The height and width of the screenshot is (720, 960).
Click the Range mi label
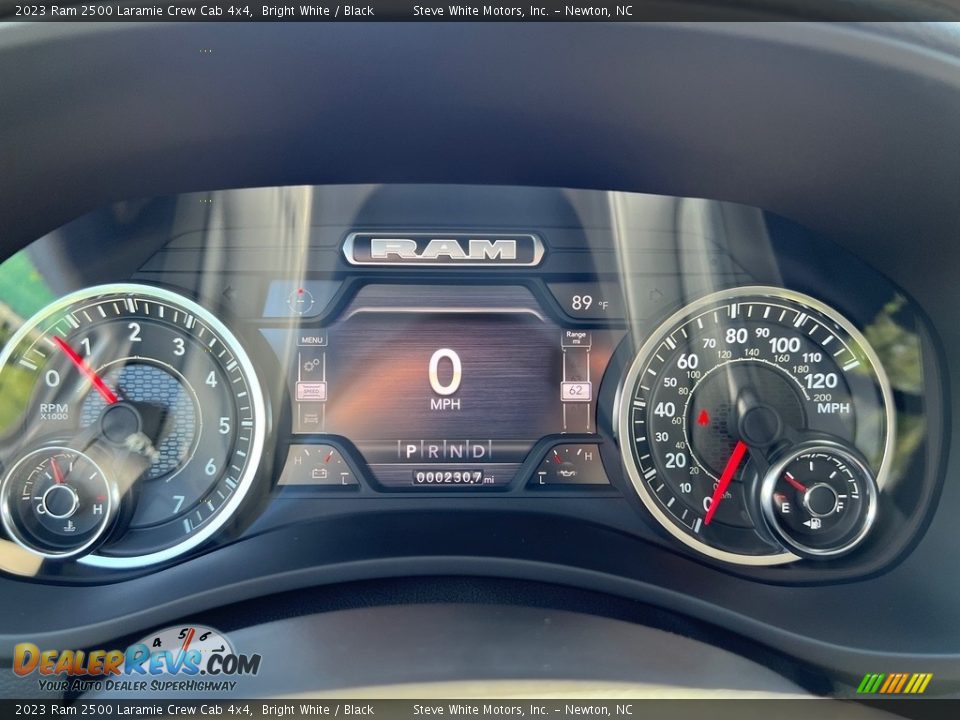[x=576, y=337]
